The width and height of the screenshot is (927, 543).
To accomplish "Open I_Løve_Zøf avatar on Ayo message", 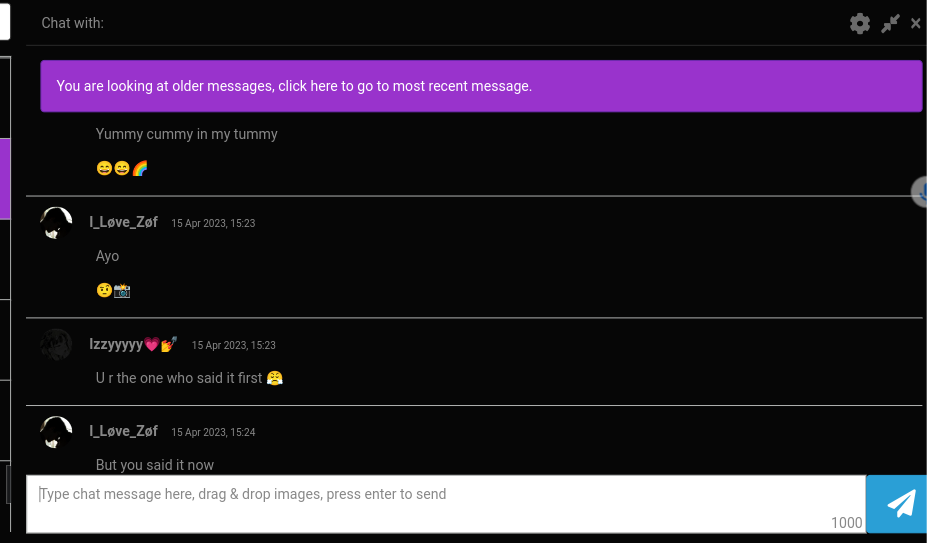I will [56, 223].
